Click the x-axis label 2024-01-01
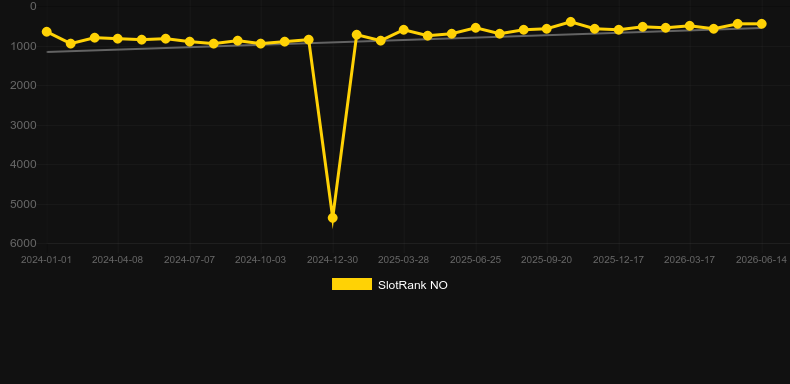Image resolution: width=790 pixels, height=384 pixels. pyautogui.click(x=46, y=260)
